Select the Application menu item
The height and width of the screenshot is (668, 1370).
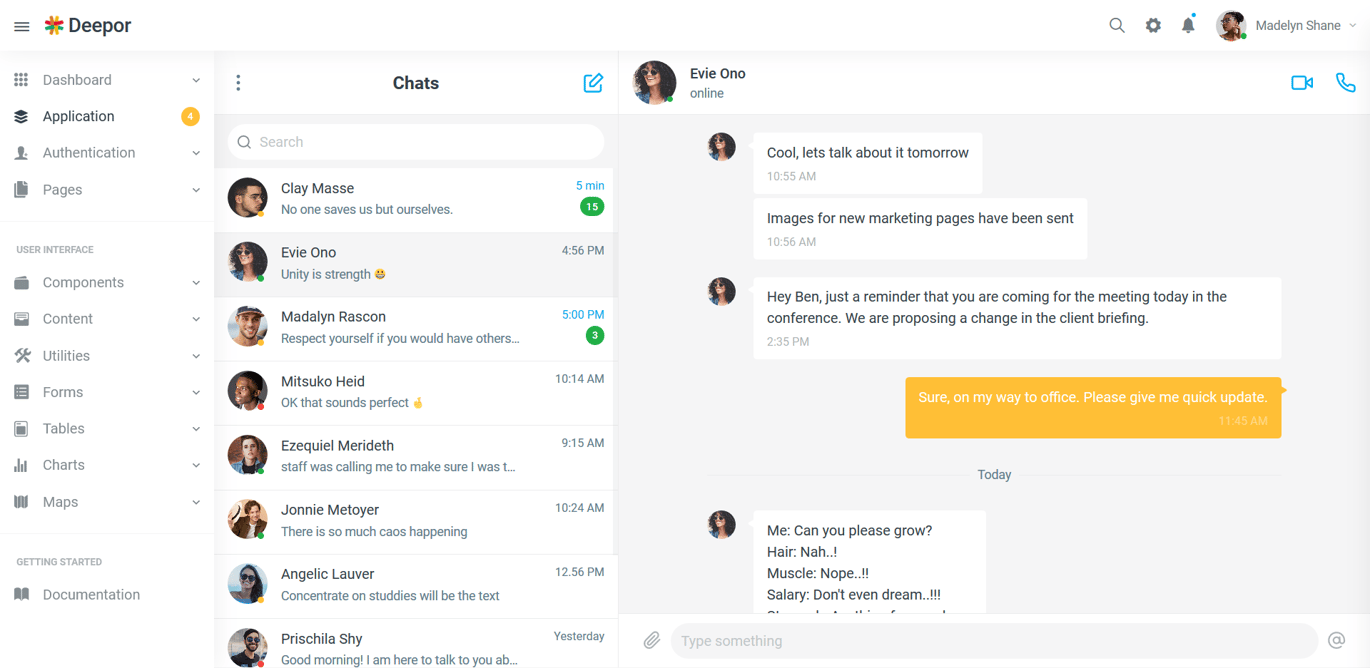click(107, 116)
